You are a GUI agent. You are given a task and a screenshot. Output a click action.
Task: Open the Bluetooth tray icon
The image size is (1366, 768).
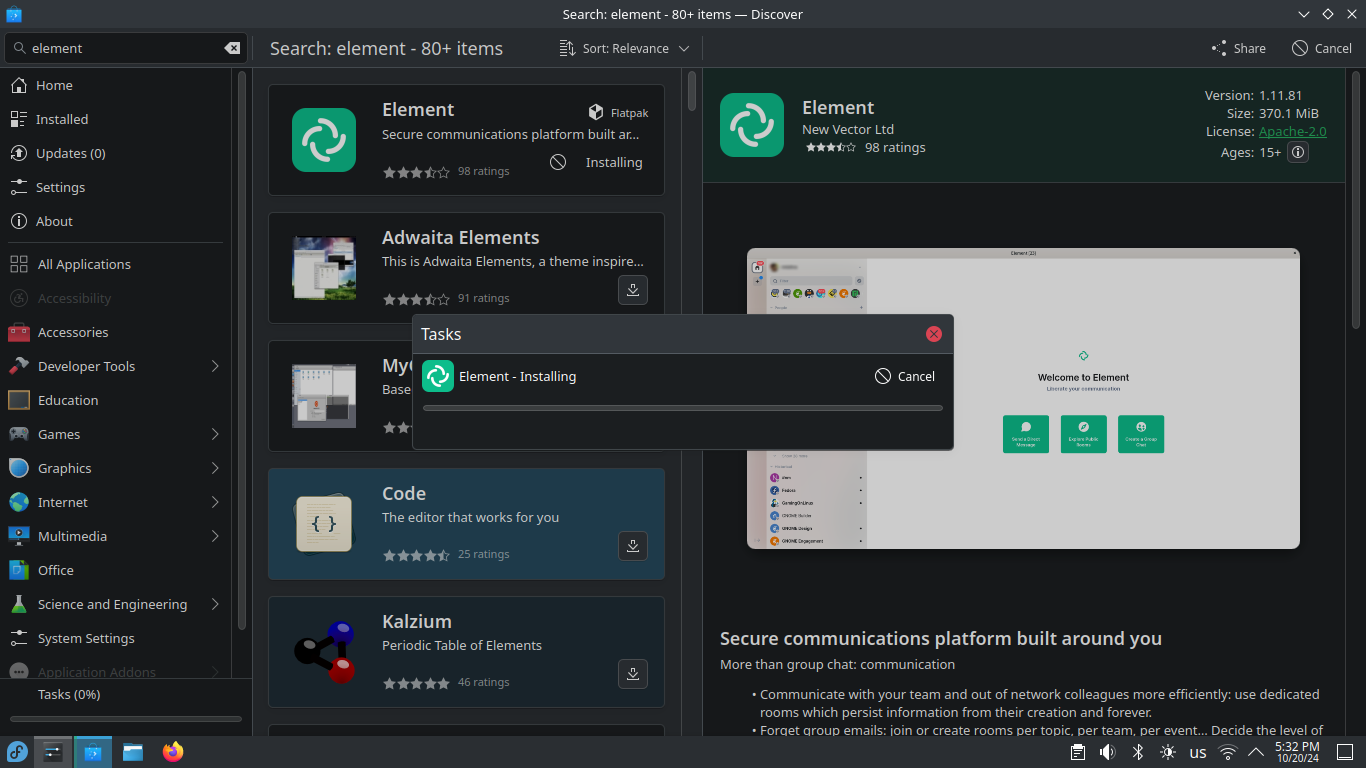tap(1138, 752)
